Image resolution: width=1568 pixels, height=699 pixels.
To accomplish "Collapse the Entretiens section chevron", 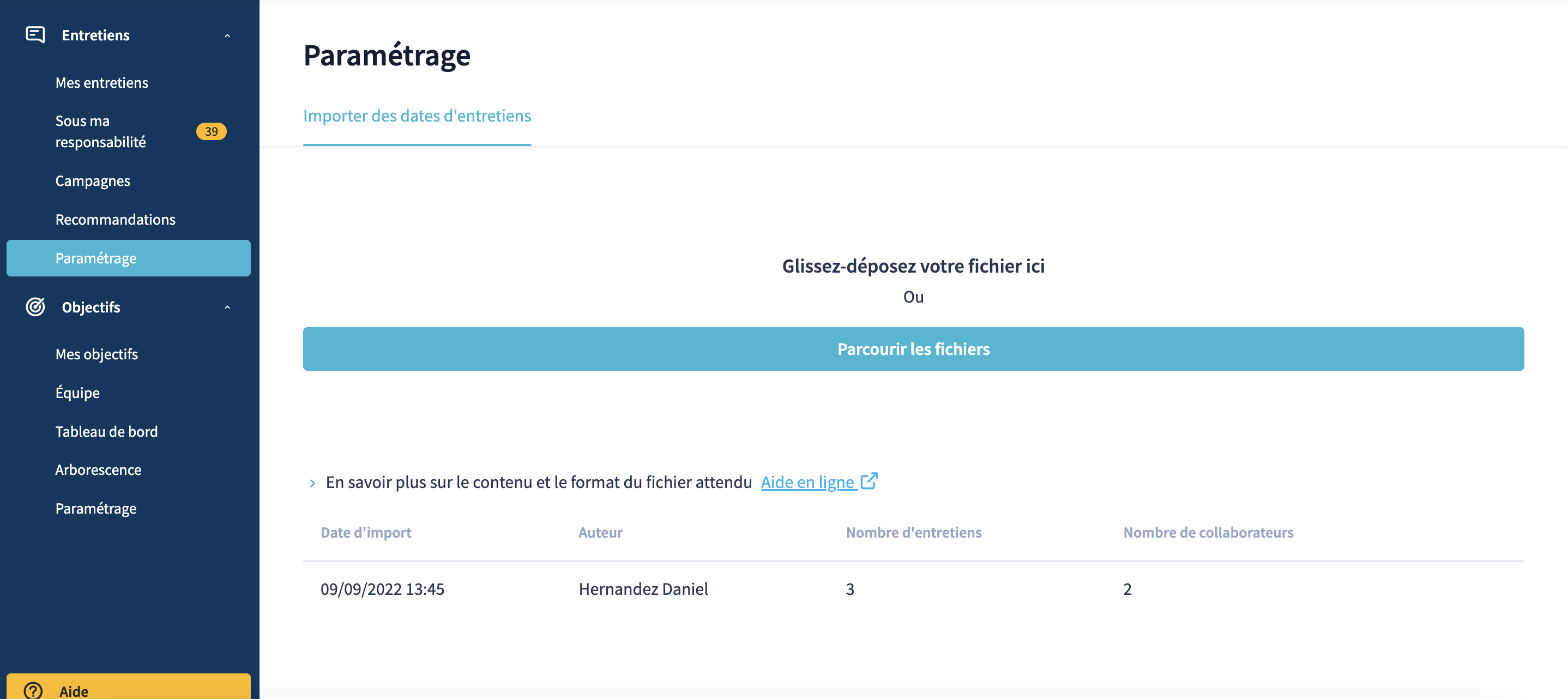I will [x=228, y=35].
